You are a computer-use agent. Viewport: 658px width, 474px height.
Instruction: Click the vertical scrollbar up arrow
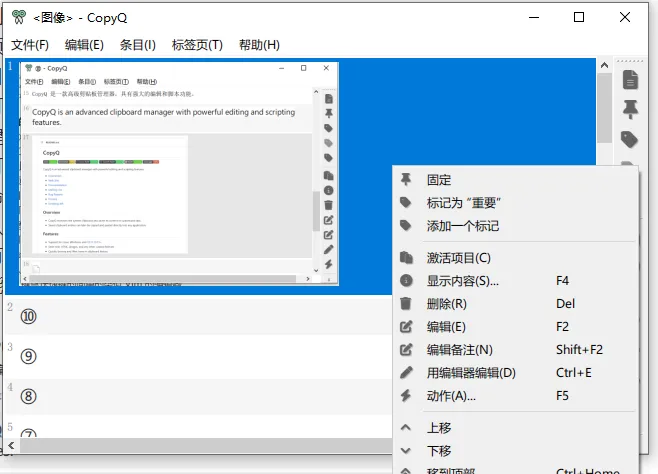604,65
